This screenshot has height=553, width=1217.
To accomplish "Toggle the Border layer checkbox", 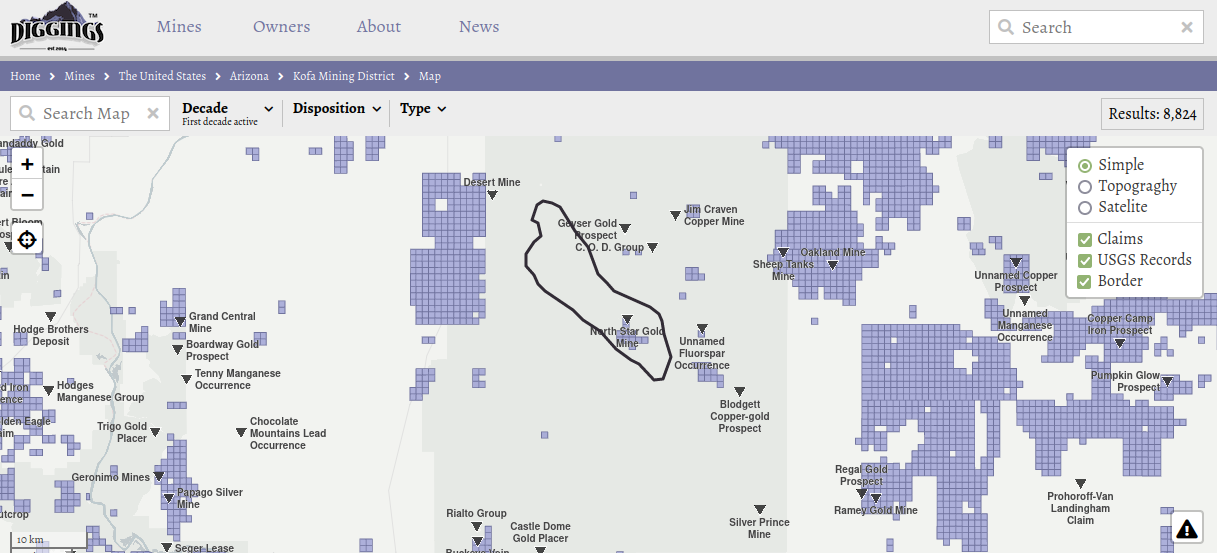I will point(1085,282).
